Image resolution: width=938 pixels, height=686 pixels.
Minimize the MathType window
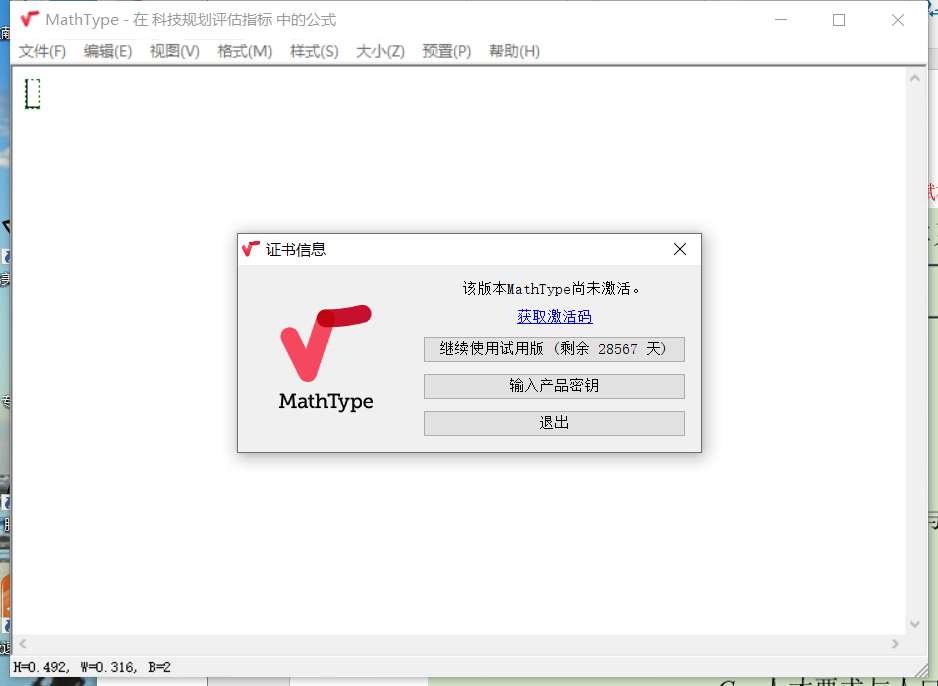point(781,20)
